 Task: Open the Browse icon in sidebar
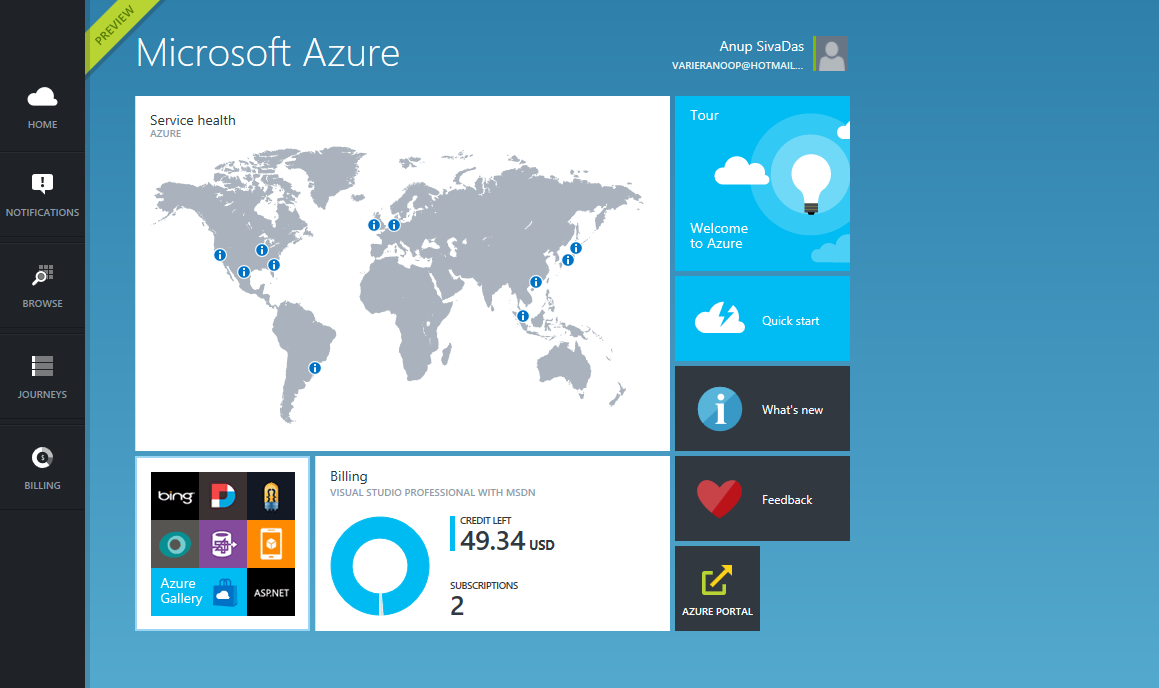42,276
